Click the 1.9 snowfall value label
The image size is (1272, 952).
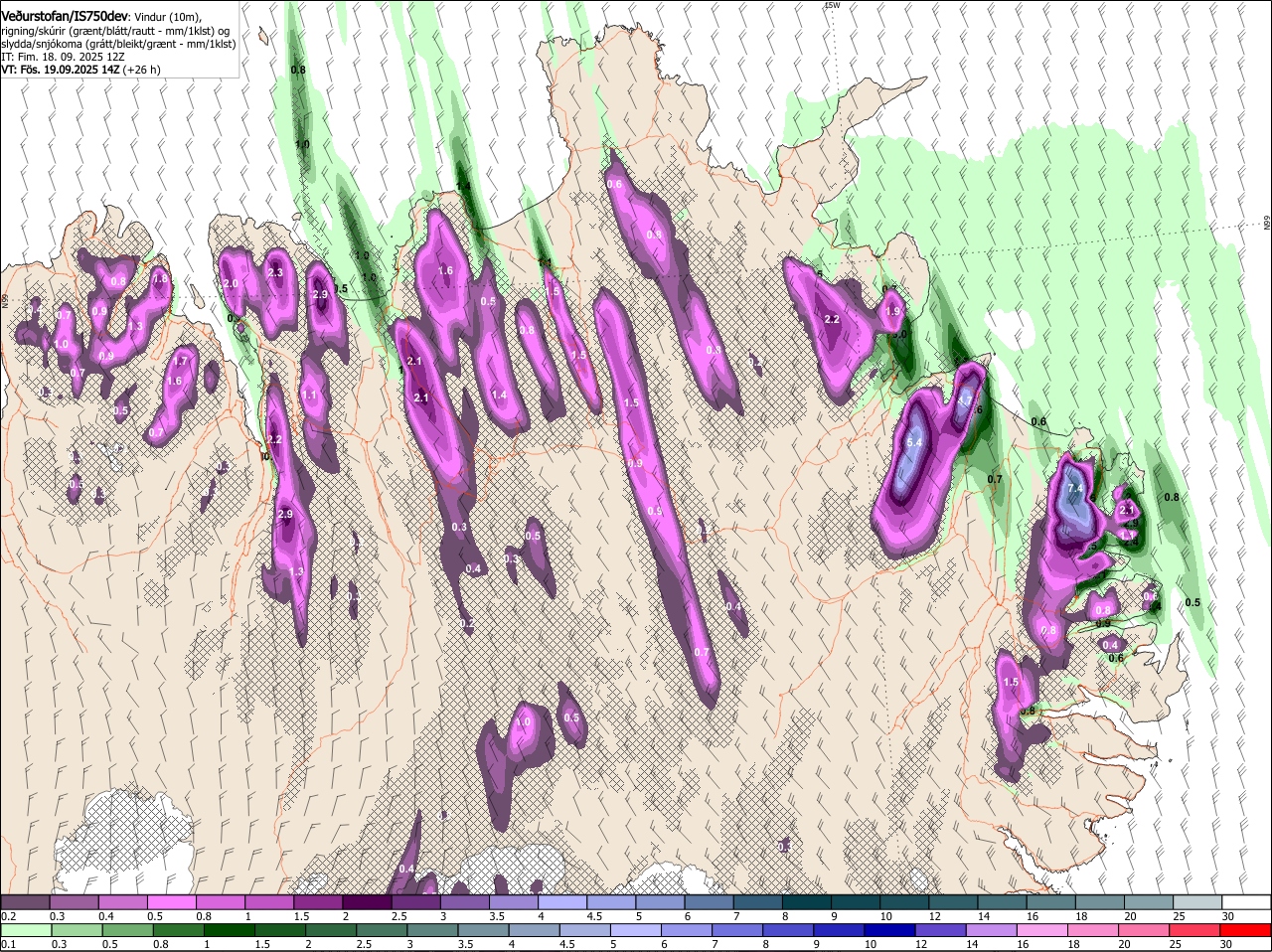coord(892,311)
